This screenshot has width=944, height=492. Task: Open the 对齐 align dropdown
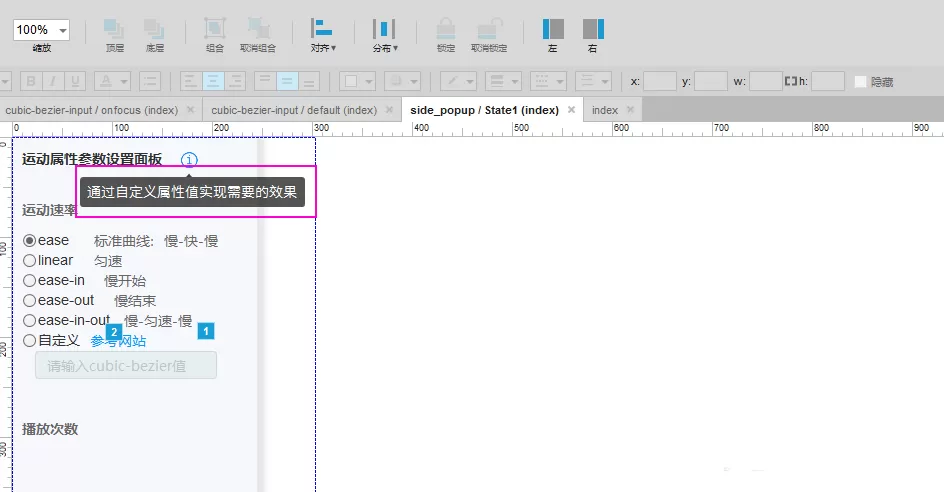click(x=323, y=35)
